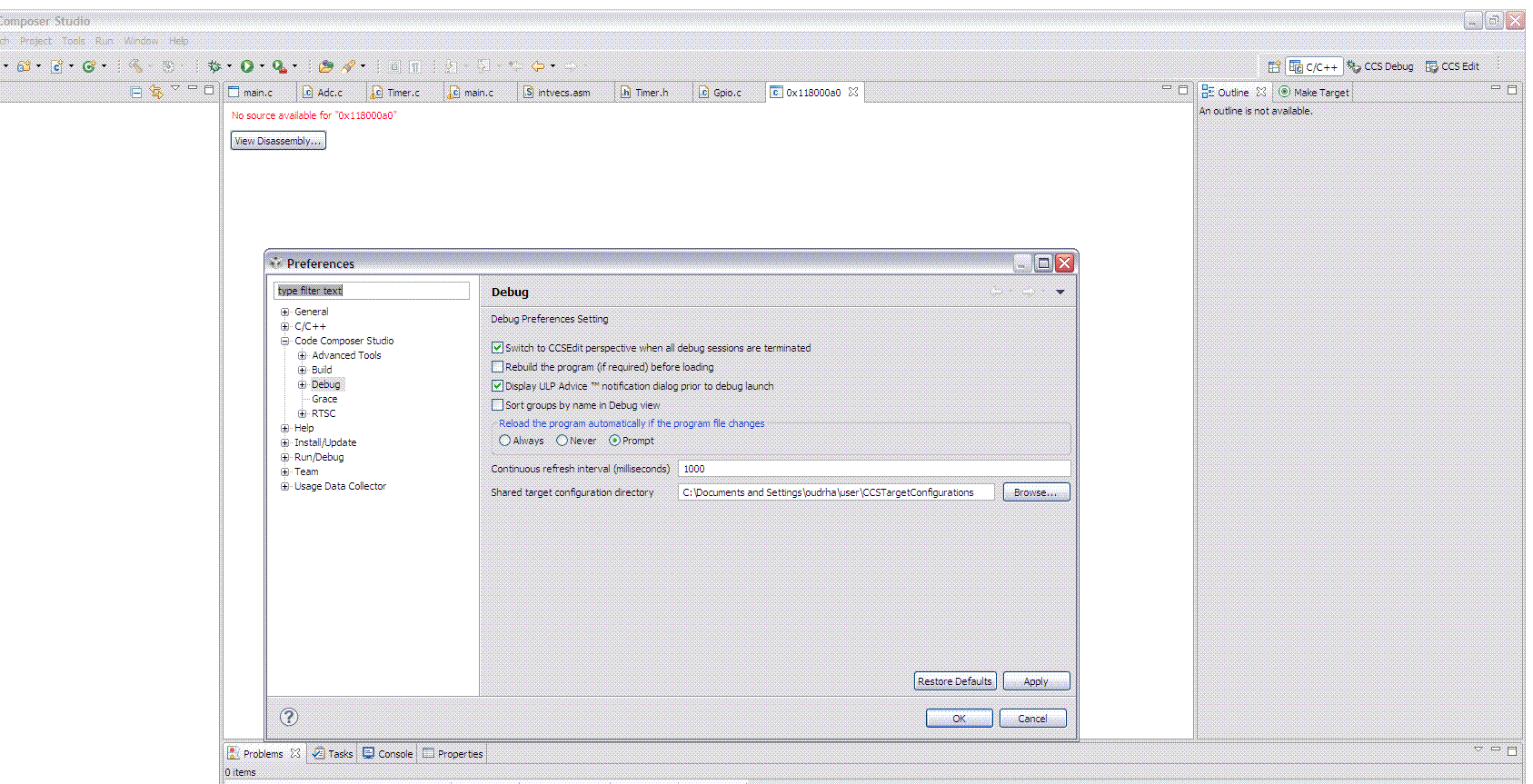Select the Grace preferences tree item
Image resolution: width=1533 pixels, height=784 pixels.
[324, 399]
